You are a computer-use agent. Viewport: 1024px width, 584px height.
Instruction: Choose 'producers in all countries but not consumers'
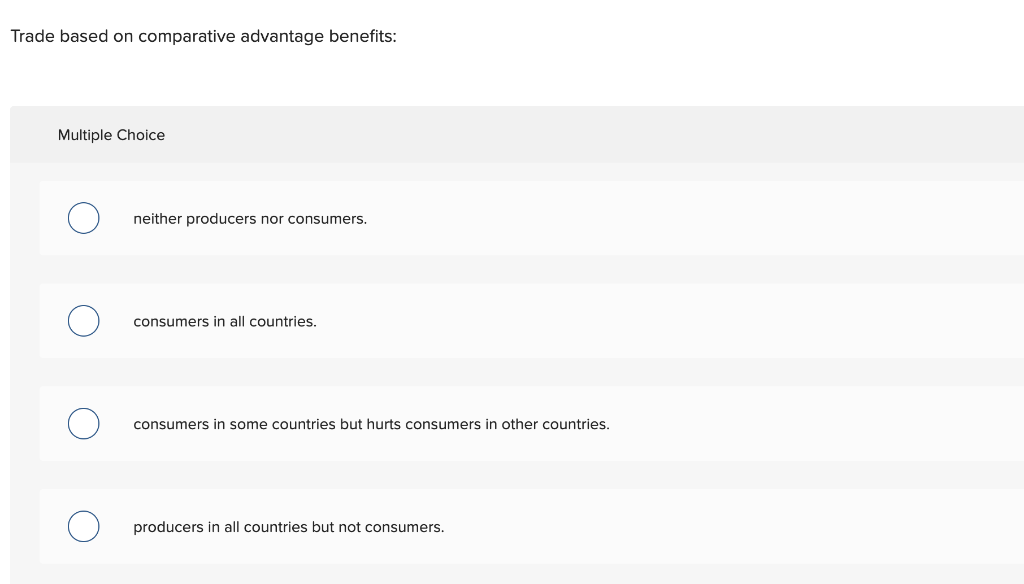[288, 527]
